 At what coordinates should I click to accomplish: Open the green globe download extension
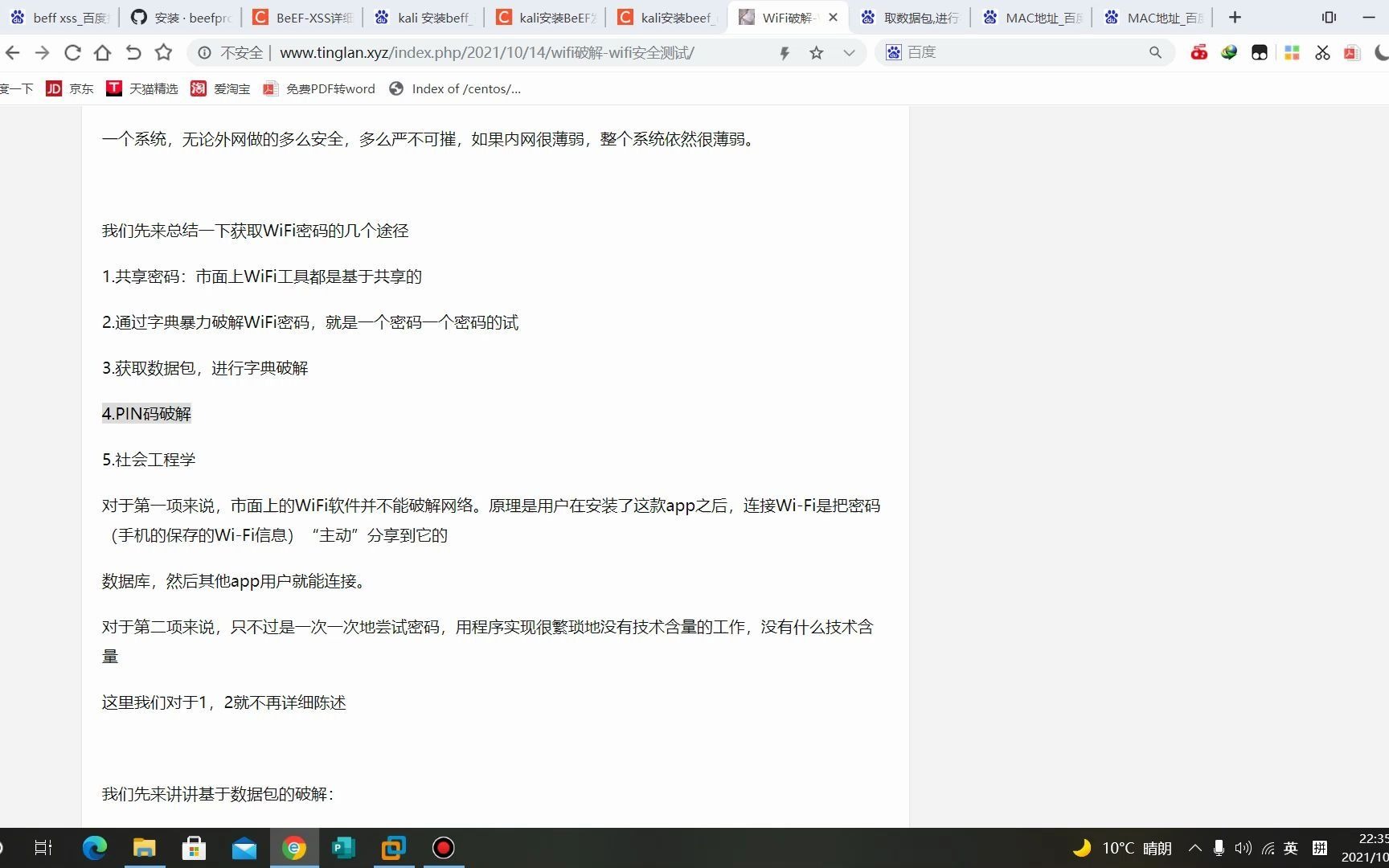(x=1229, y=53)
